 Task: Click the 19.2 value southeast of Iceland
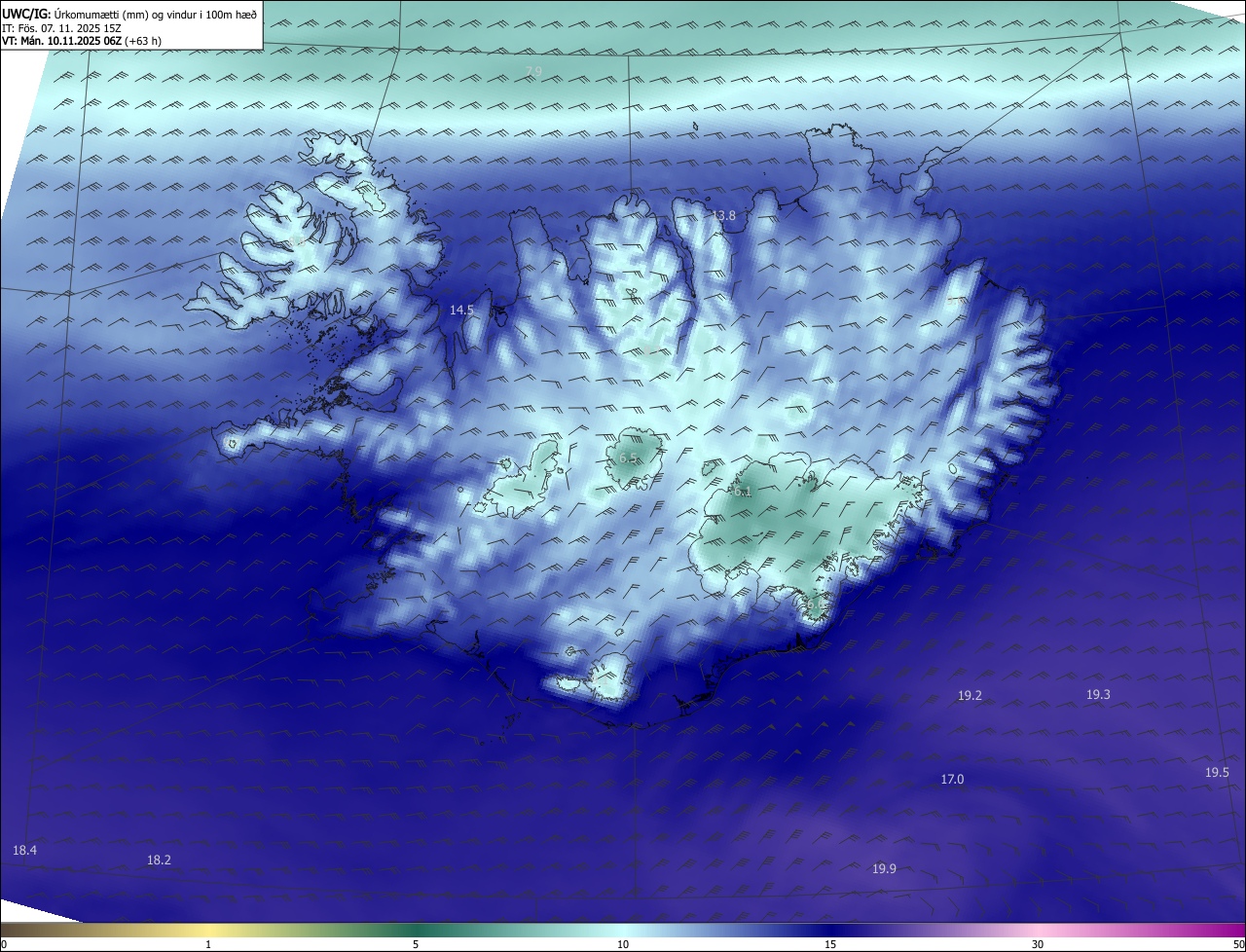[x=970, y=695]
